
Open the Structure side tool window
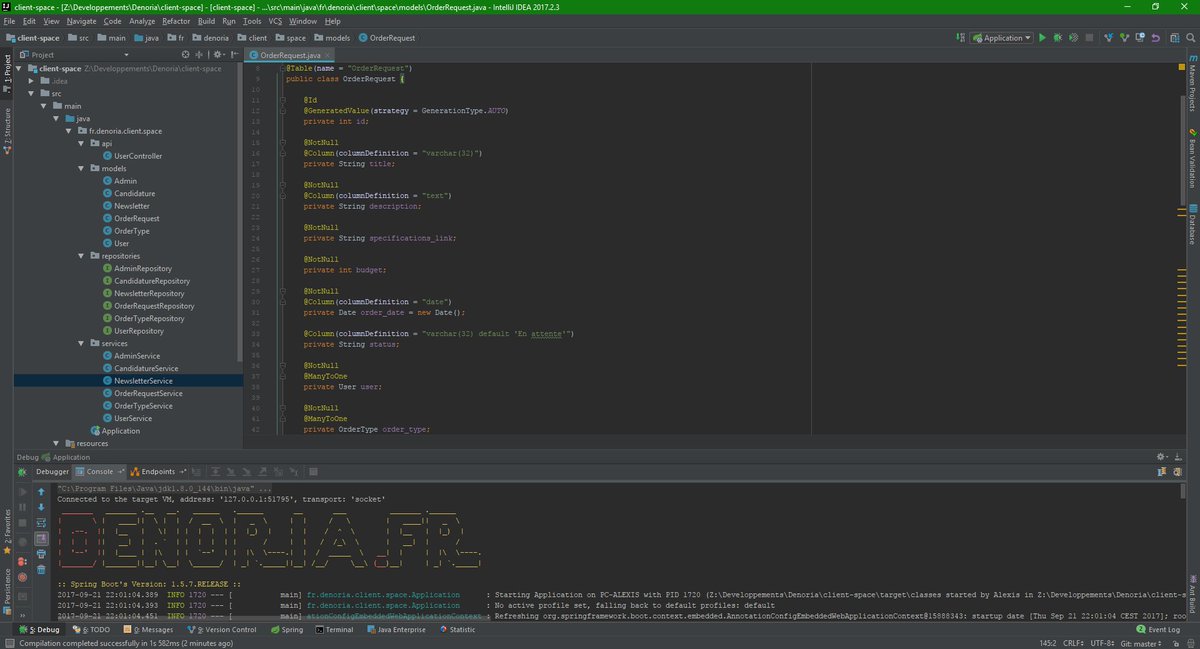click(7, 130)
